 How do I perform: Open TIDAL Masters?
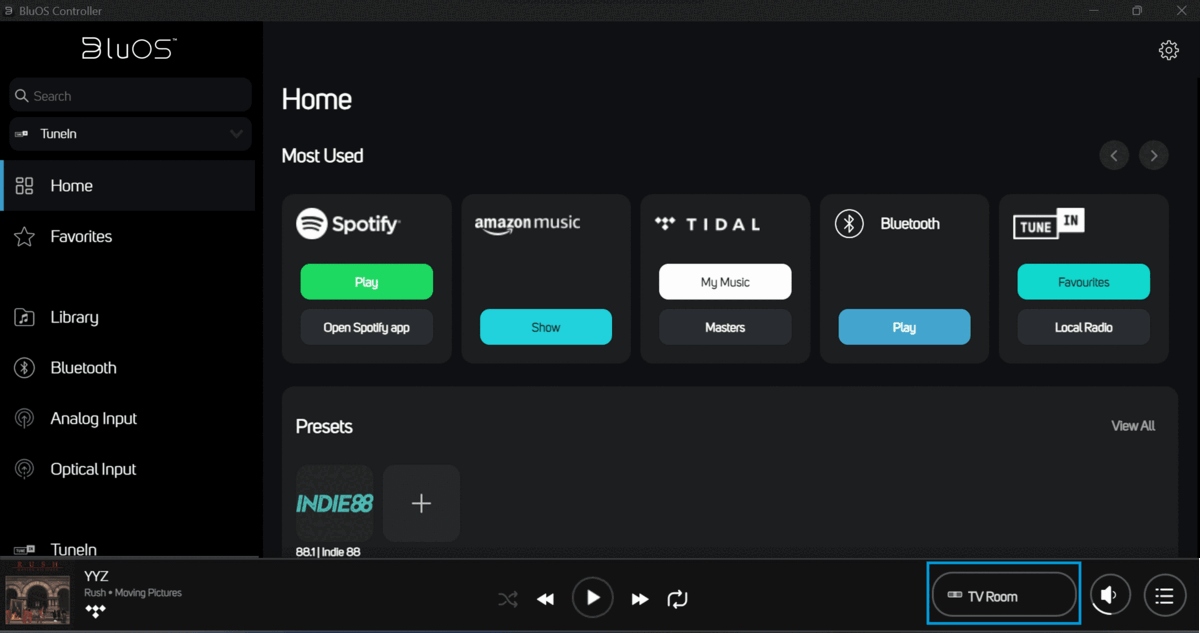(x=725, y=327)
